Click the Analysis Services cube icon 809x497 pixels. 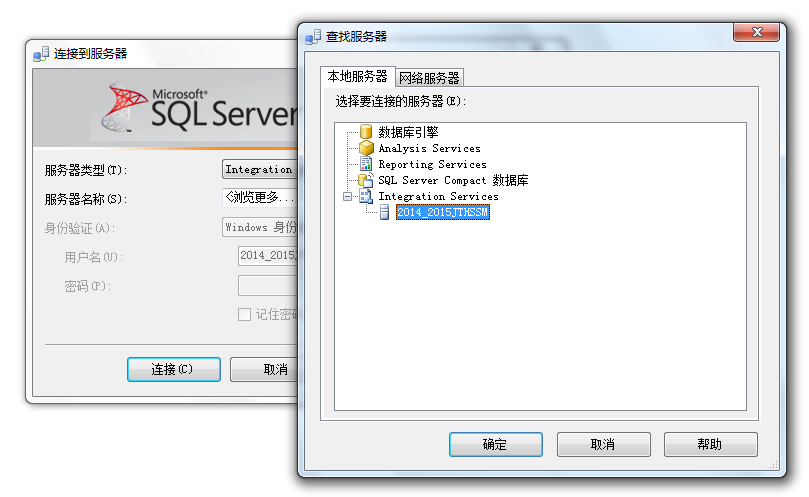point(366,148)
